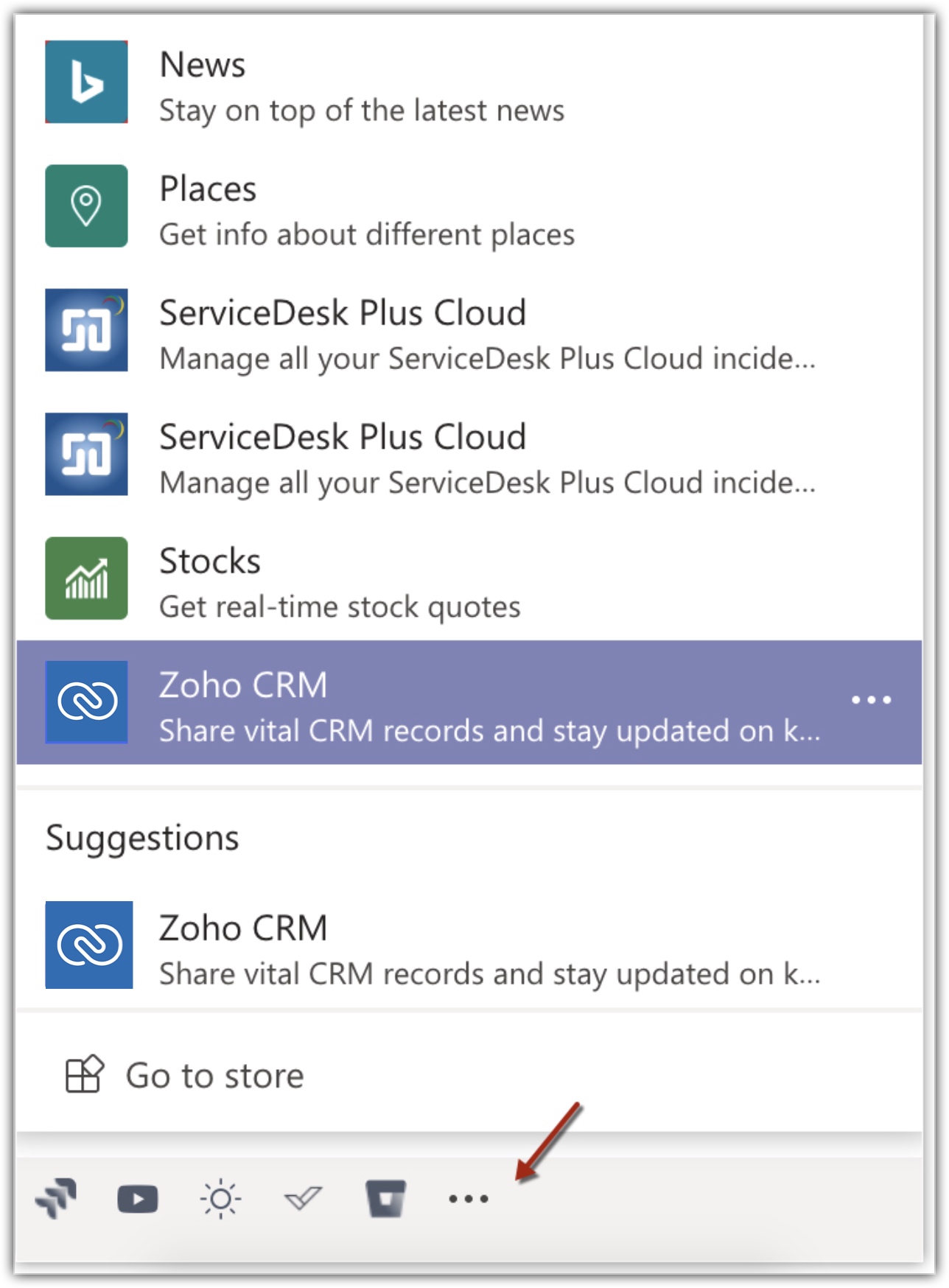Choose the second ServiceDesk Plus Cloud title
The image size is (949, 1288).
click(x=343, y=436)
